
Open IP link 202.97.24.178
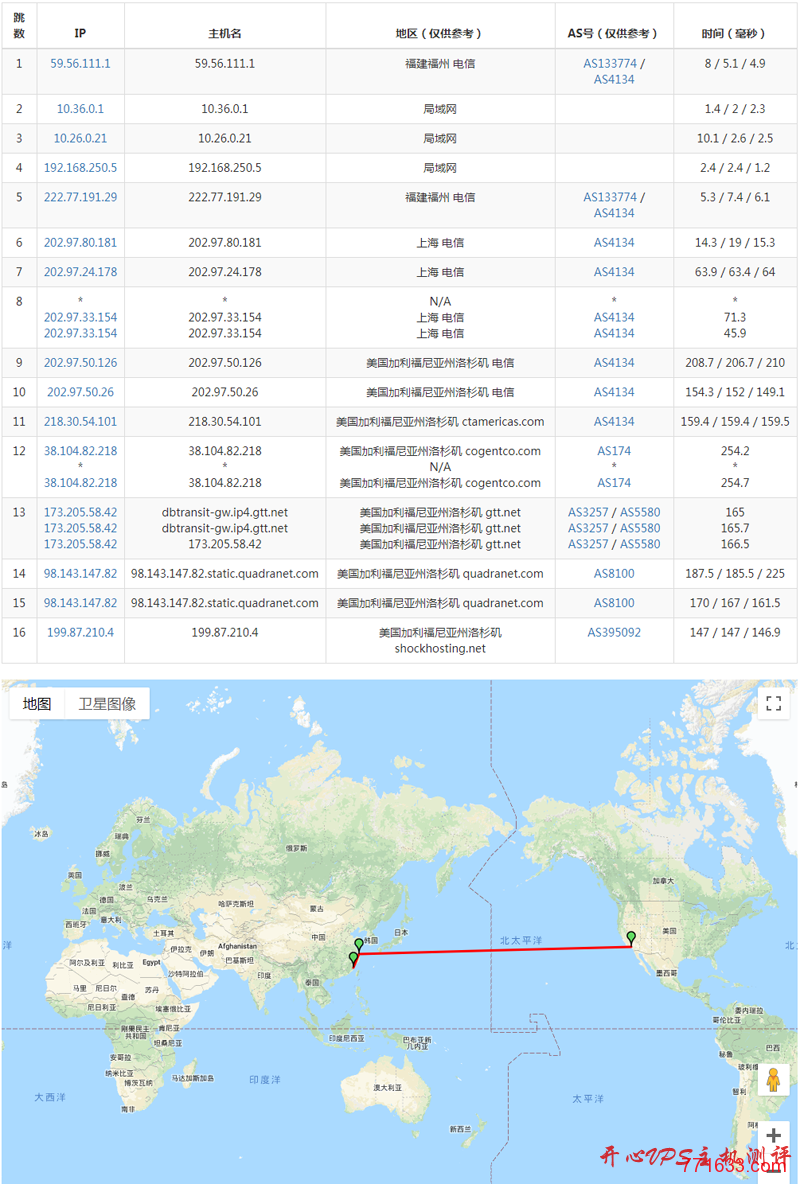click(x=80, y=272)
